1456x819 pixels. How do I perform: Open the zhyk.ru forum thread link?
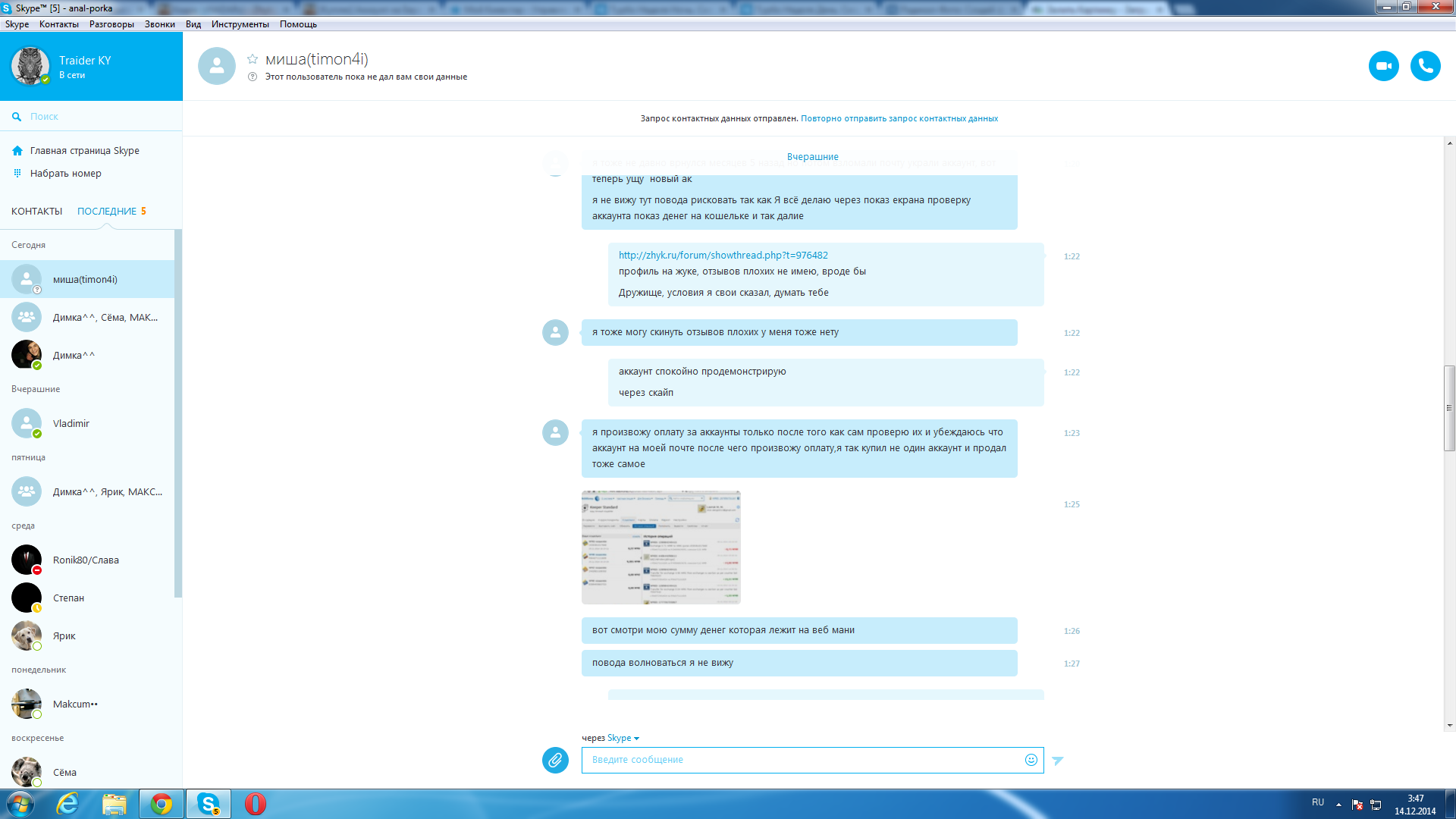(x=723, y=256)
